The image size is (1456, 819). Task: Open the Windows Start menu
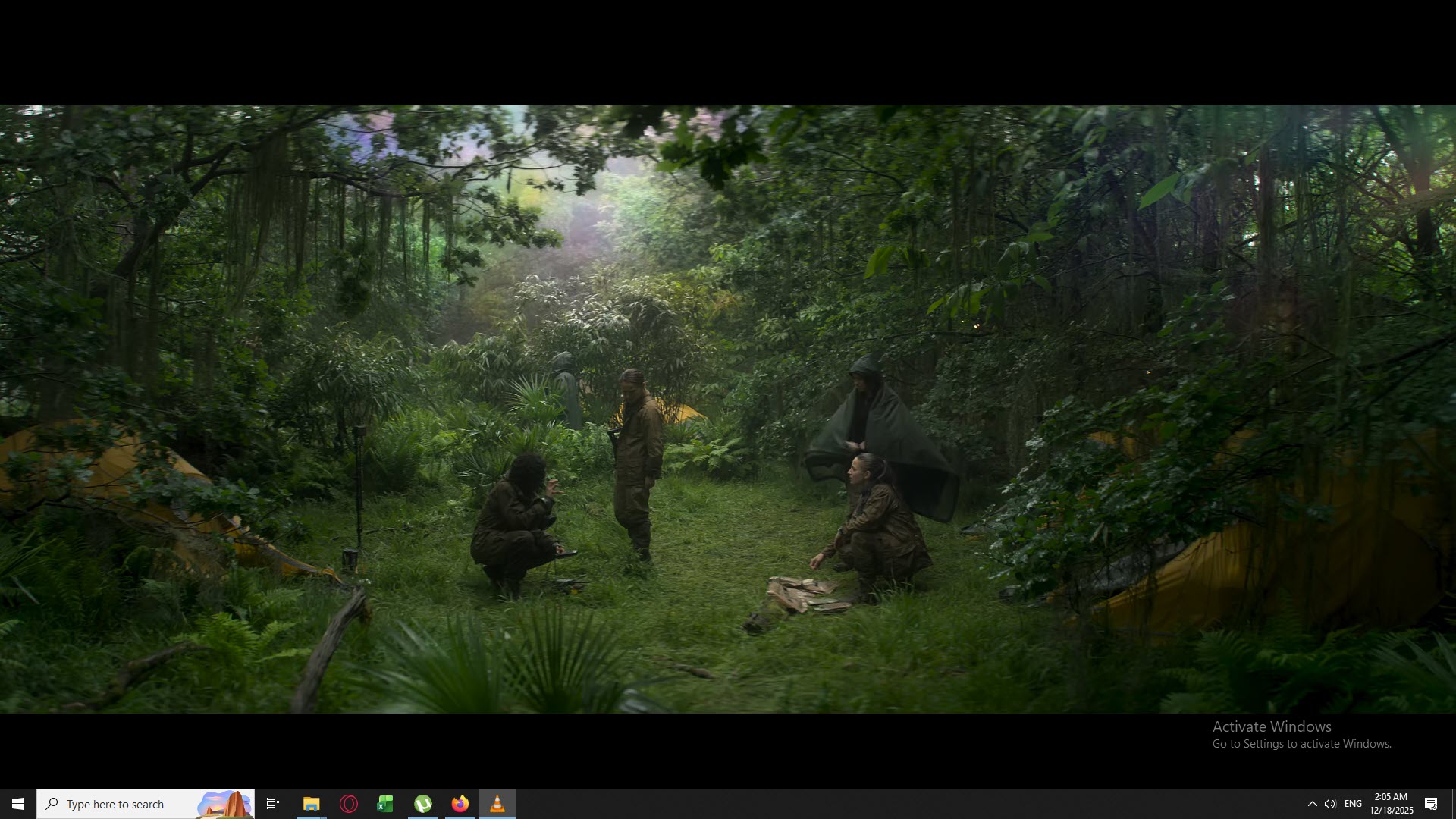(18, 804)
